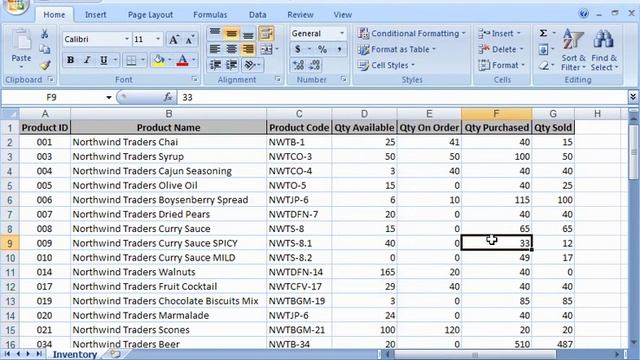Viewport: 640px width, 360px height.
Task: Increase indent of cell contents
Action: click(231, 65)
